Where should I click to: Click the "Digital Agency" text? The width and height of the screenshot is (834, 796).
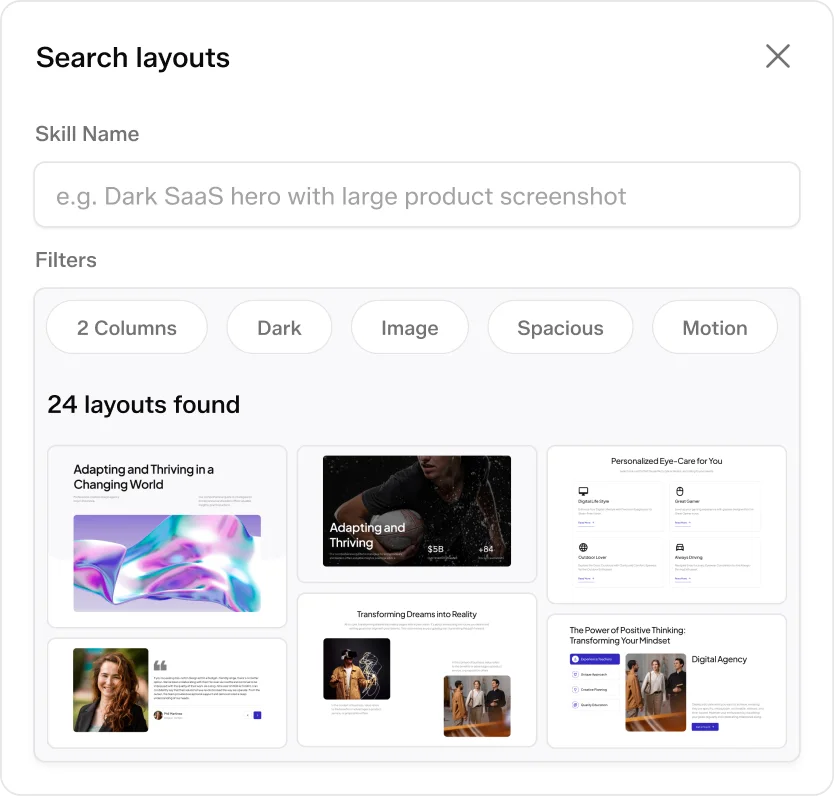pyautogui.click(x=719, y=659)
